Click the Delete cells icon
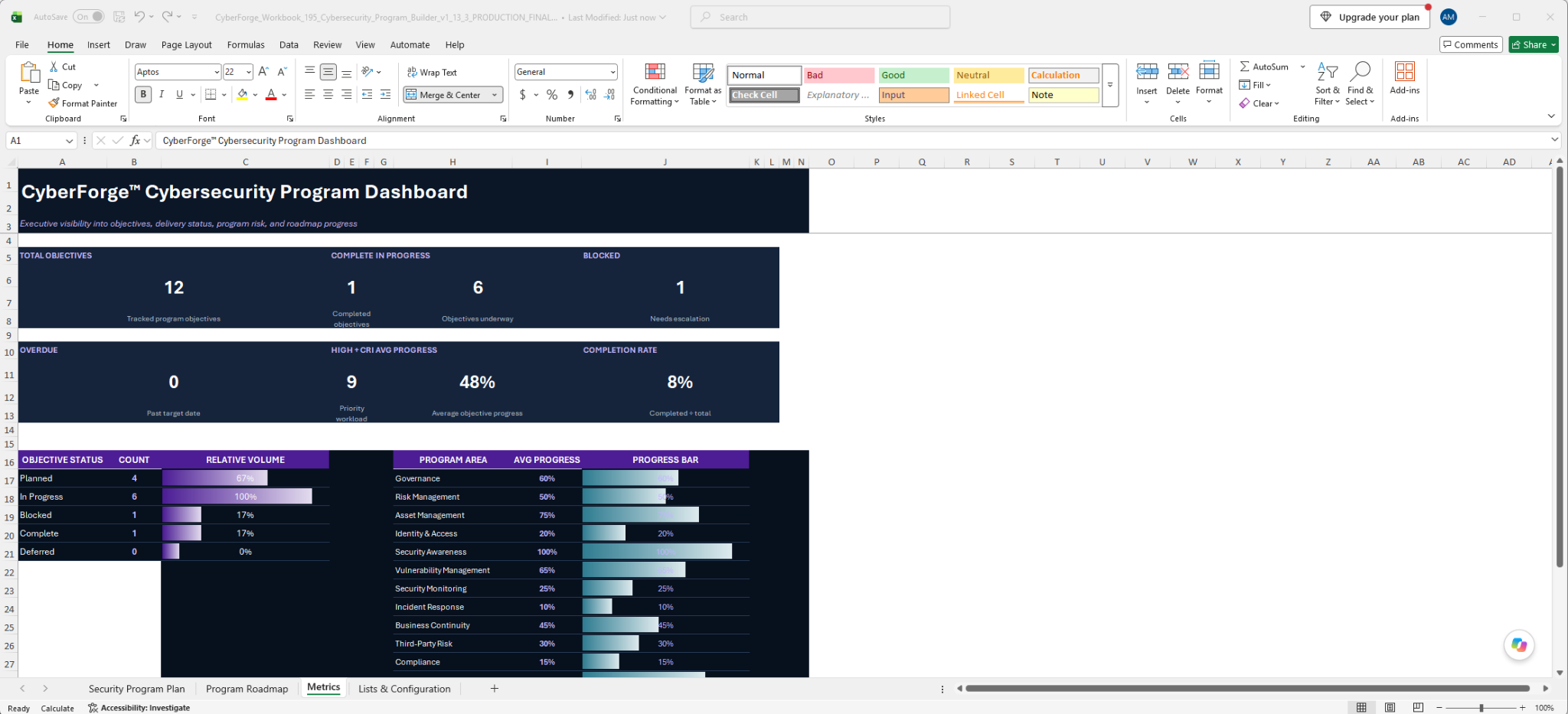Viewport: 1568px width, 714px height. [x=1178, y=72]
